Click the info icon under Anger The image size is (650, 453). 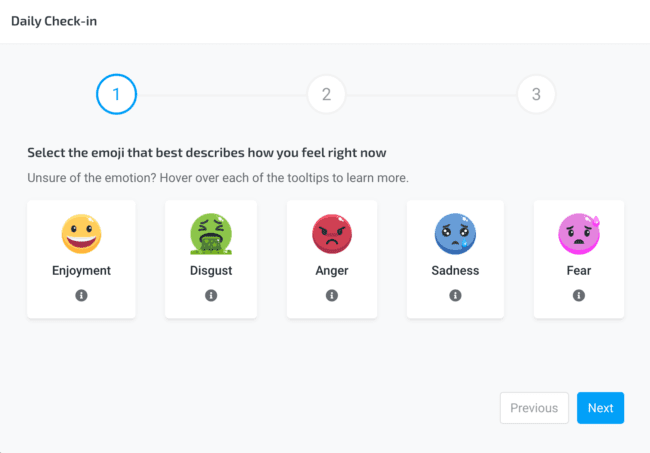(x=332, y=295)
